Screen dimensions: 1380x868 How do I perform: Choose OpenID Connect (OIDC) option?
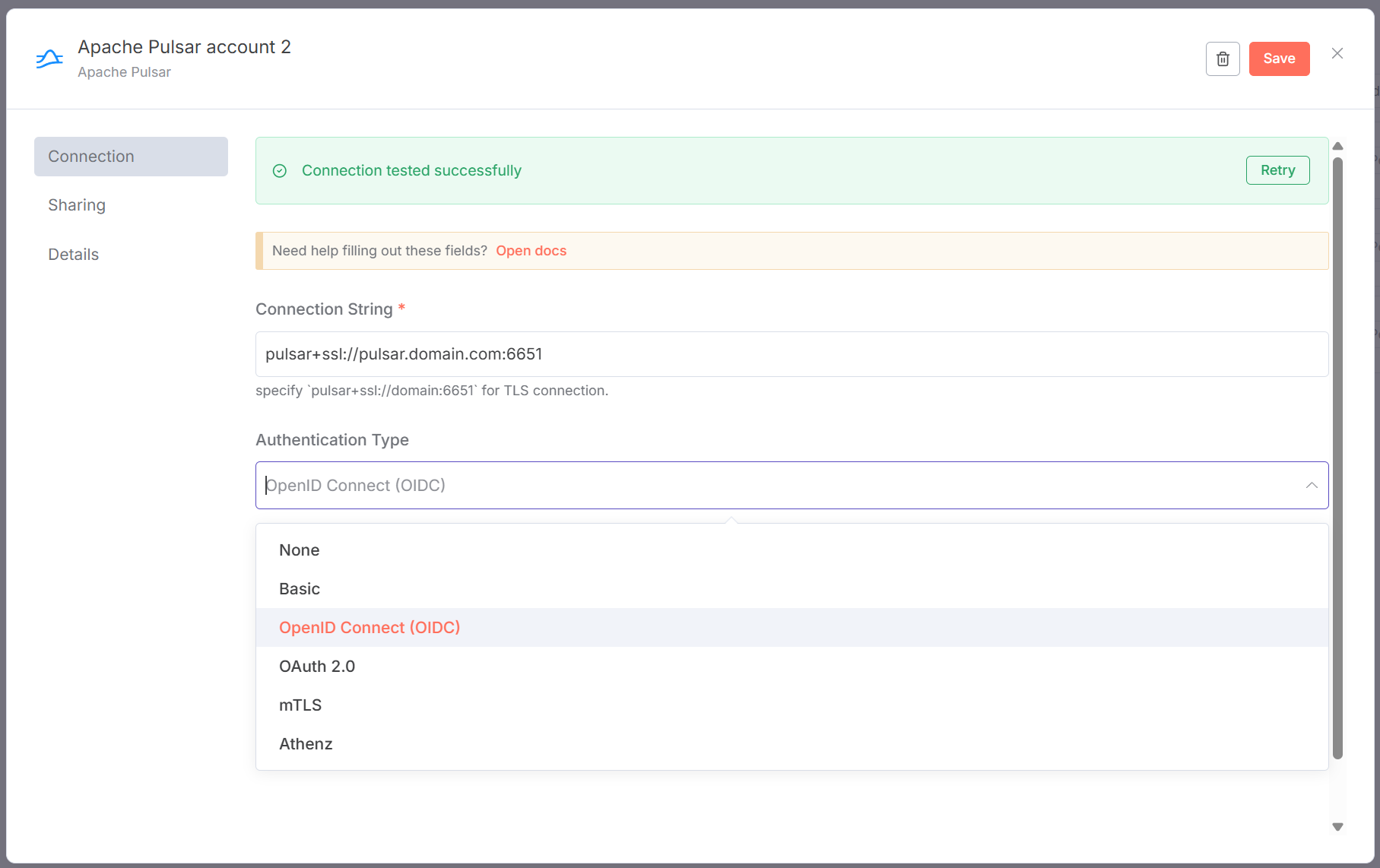pos(792,627)
